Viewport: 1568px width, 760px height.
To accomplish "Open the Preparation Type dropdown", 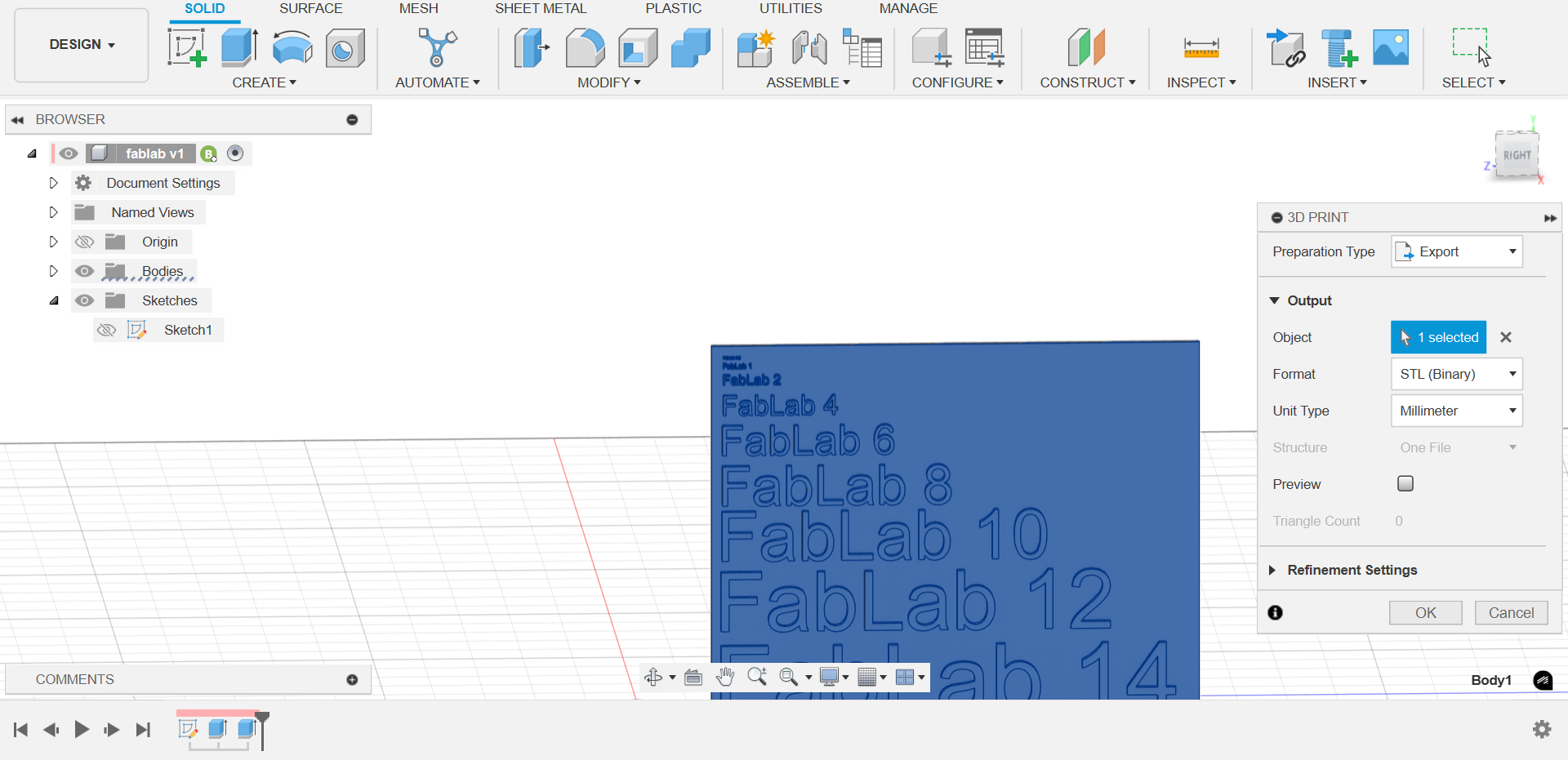I will click(x=1457, y=251).
